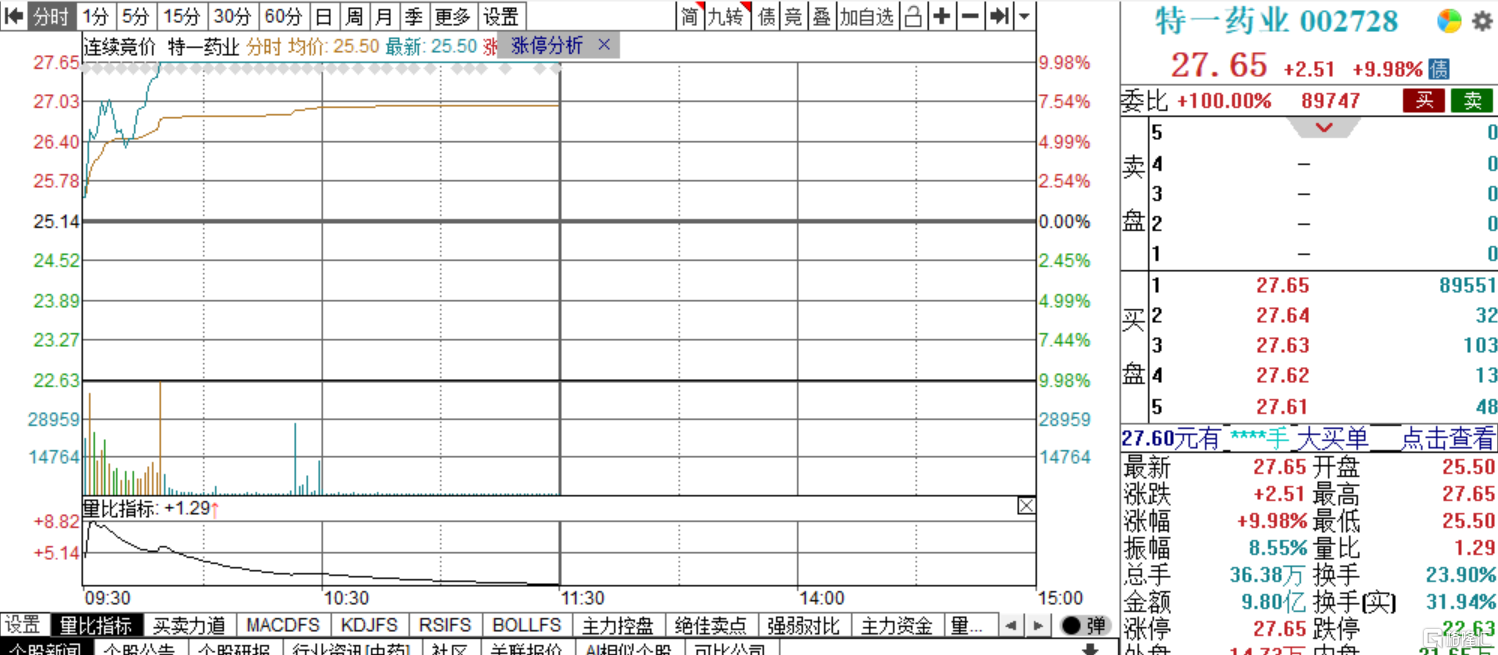Open the daily 日 chart
This screenshot has height=655, width=1498.
(323, 16)
